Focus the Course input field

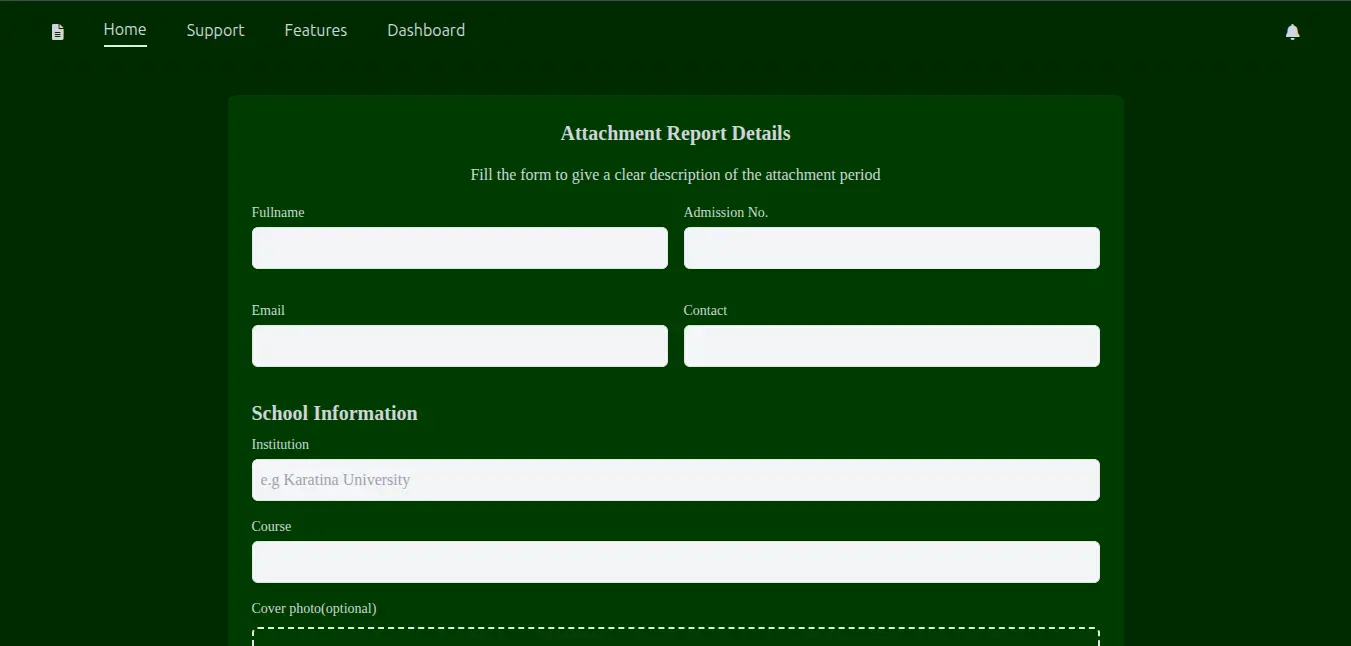click(675, 562)
